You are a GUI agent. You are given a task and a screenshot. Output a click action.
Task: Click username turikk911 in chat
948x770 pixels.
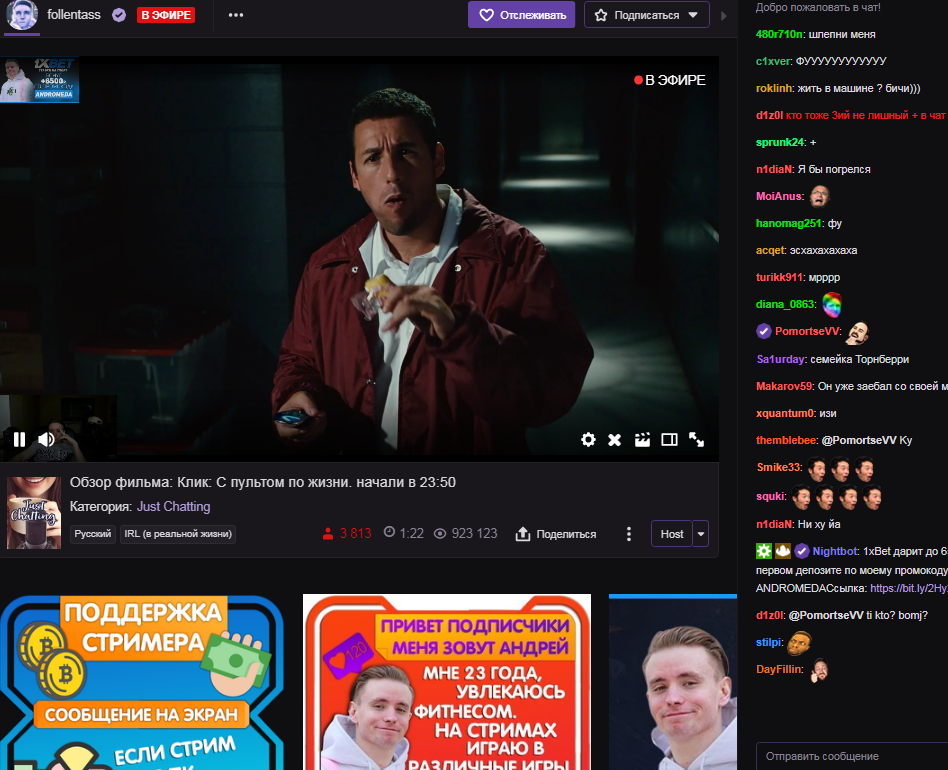tap(779, 277)
